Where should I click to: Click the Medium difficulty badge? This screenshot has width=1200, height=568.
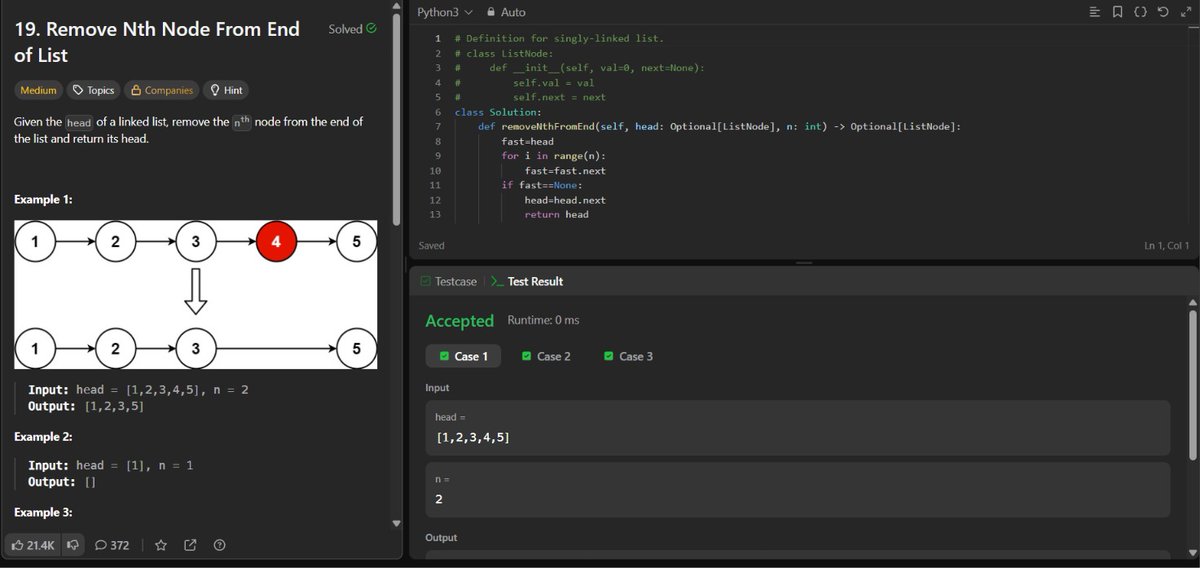[39, 90]
